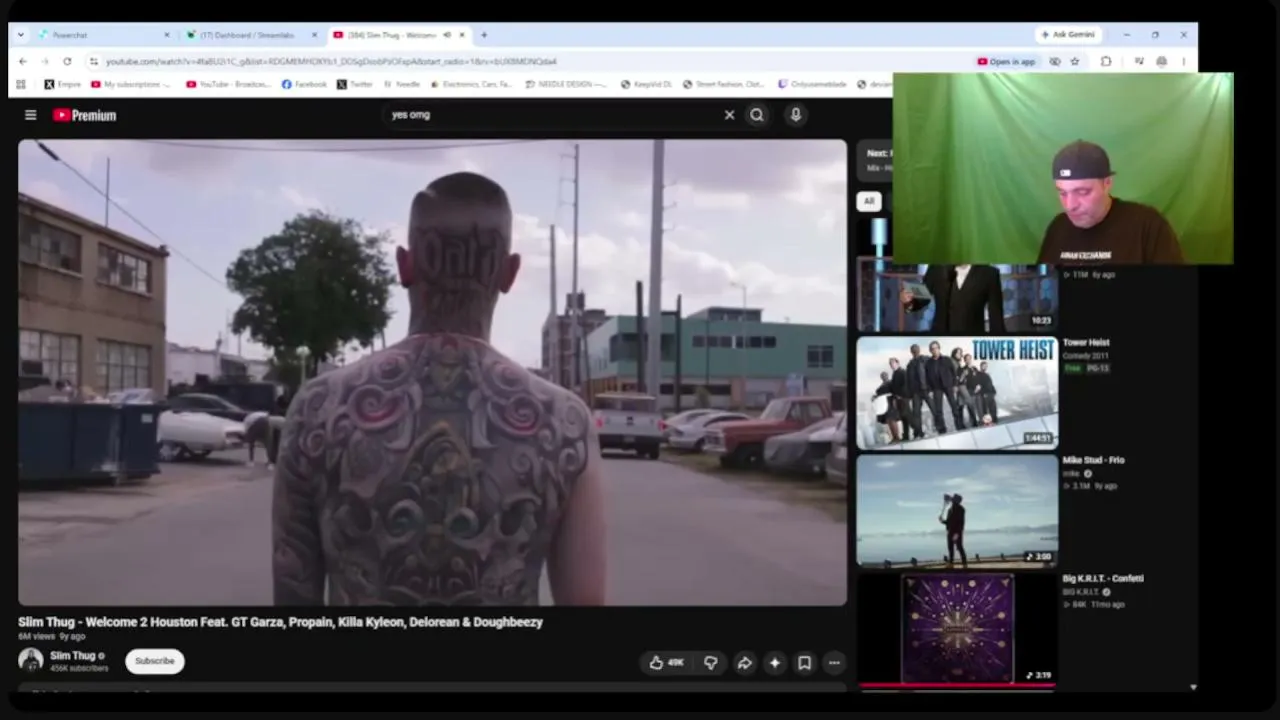Open the Tower Heist movie thumbnail
Image resolution: width=1280 pixels, height=720 pixels.
[957, 392]
